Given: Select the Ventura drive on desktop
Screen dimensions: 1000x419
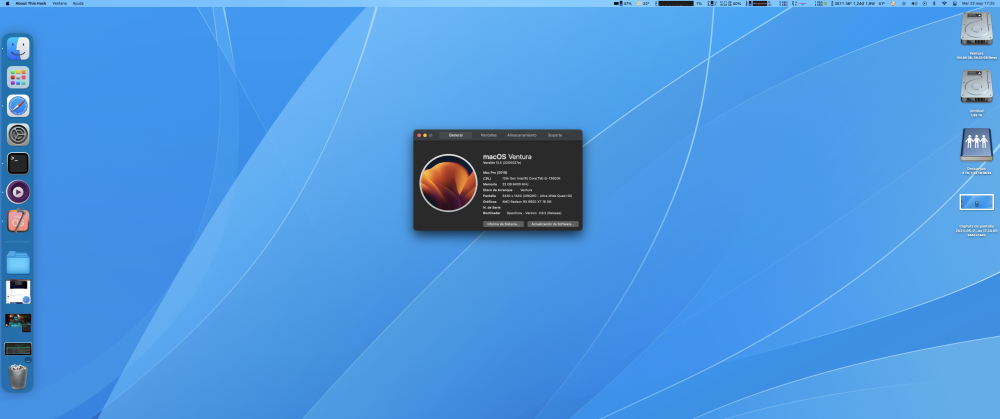Looking at the screenshot, I should (x=976, y=29).
